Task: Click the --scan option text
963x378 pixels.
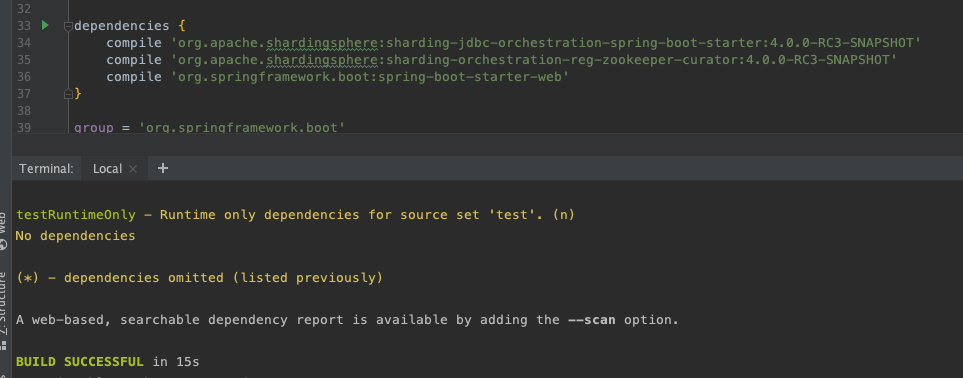Action: coord(591,320)
